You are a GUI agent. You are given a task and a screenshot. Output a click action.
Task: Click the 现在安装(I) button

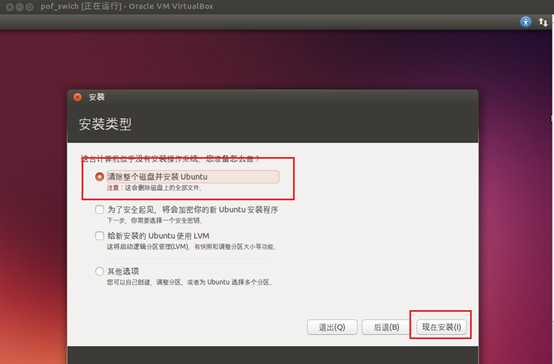click(x=441, y=327)
